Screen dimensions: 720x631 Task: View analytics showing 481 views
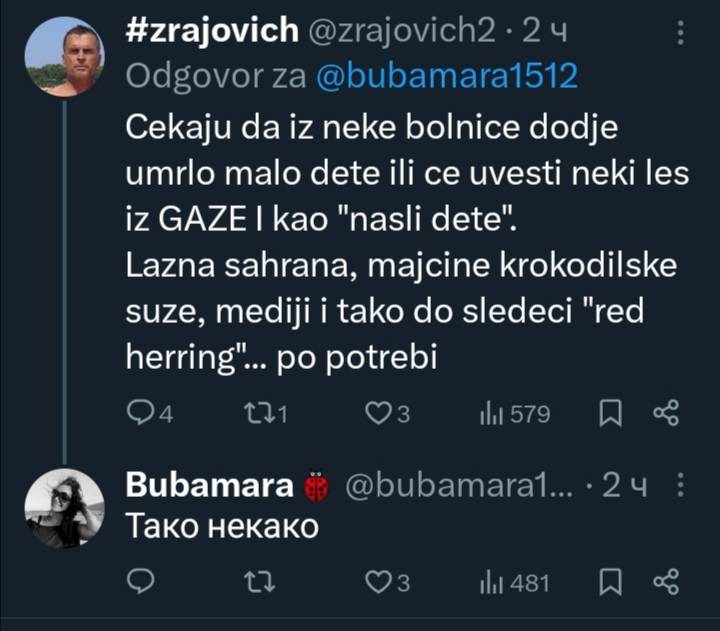[514, 582]
